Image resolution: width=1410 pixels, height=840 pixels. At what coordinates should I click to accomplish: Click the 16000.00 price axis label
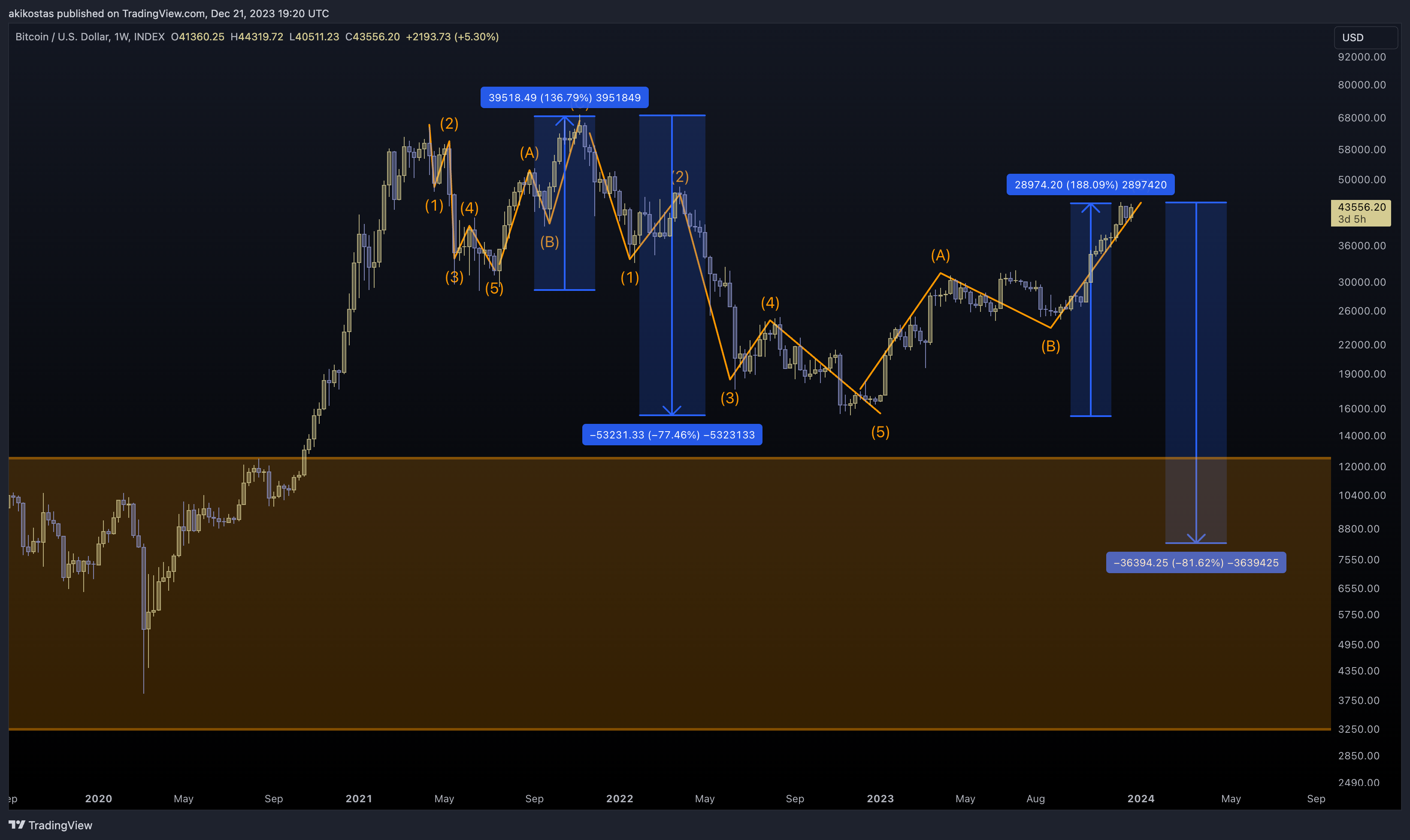click(x=1362, y=409)
